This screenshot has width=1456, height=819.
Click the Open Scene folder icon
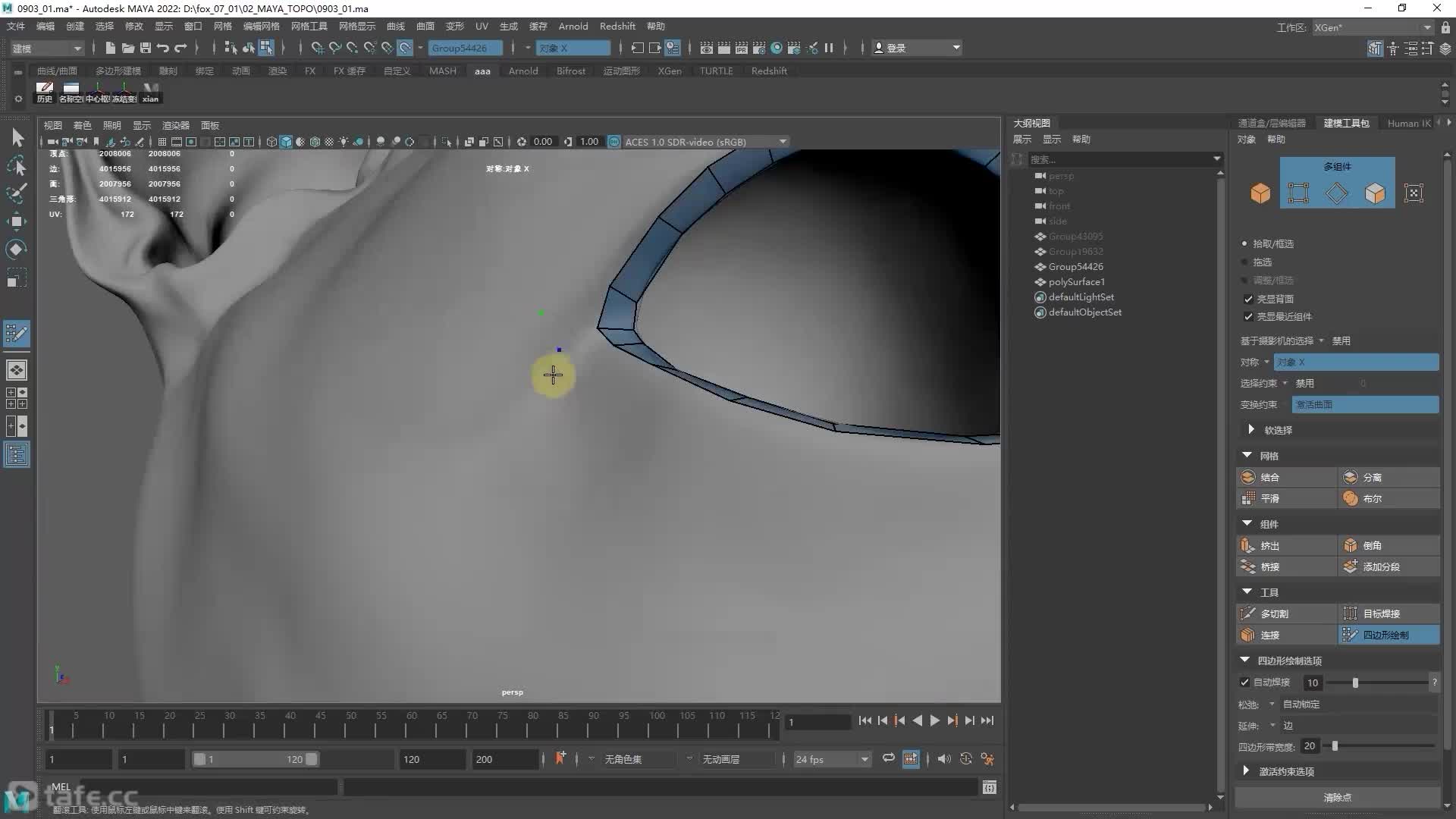(x=128, y=48)
